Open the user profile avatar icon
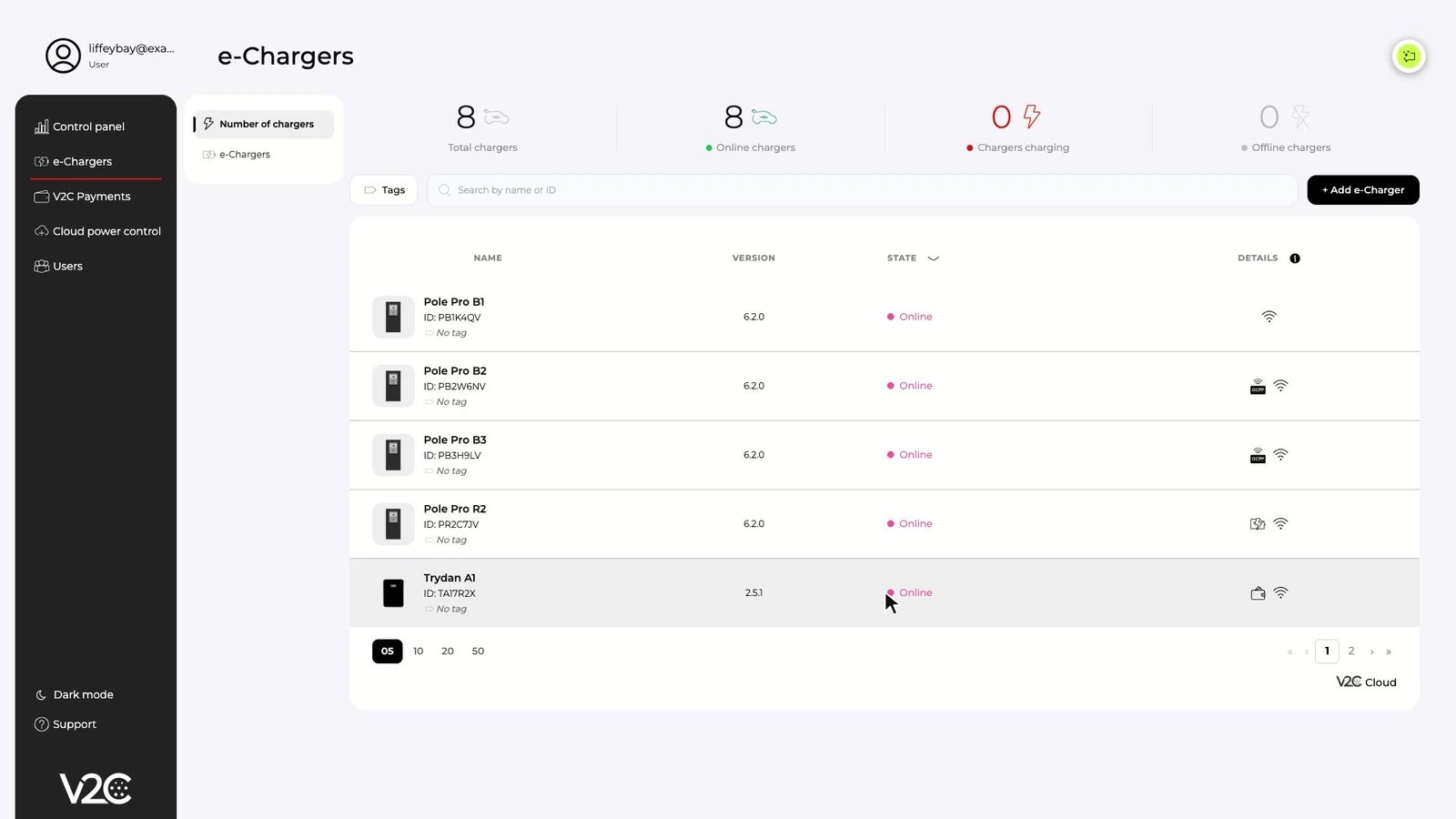The image size is (1456, 819). [x=63, y=56]
